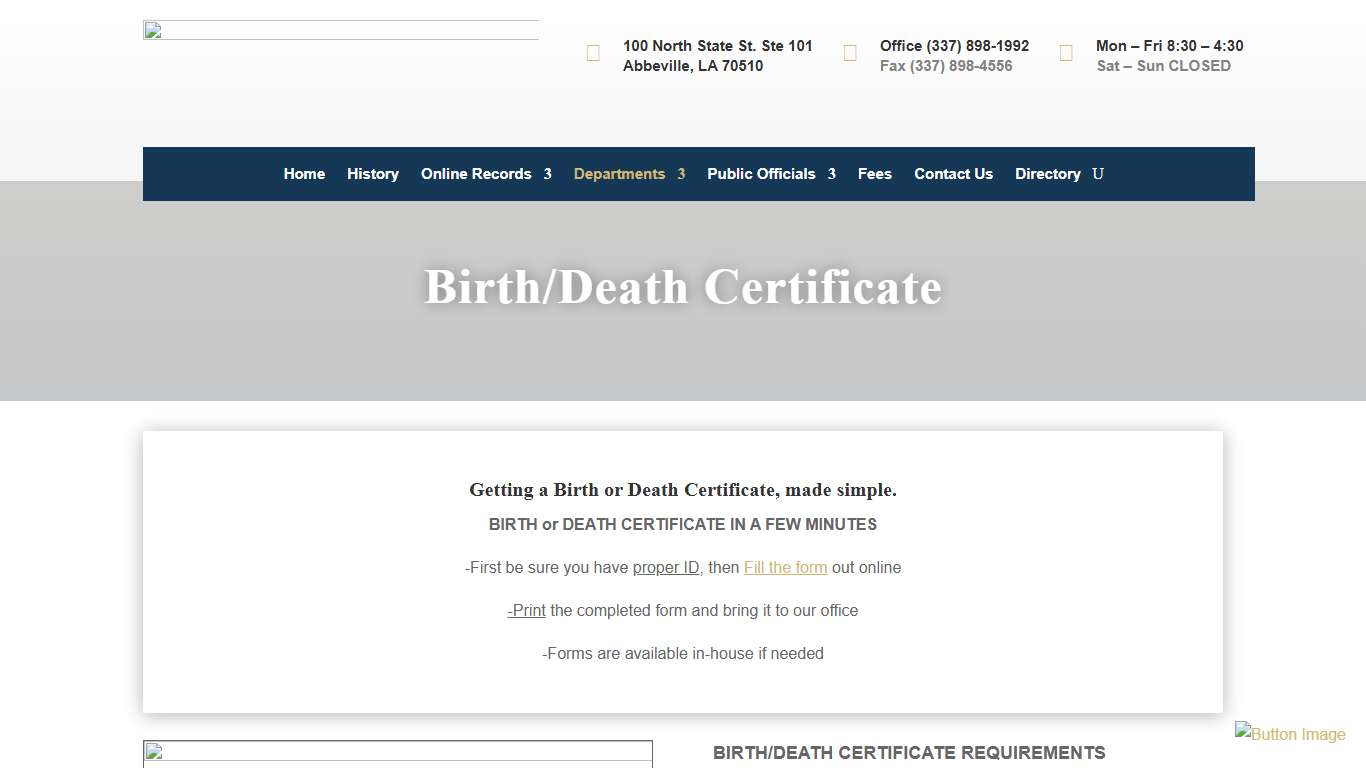Open the Fees page from navigation
This screenshot has height=768, width=1366.
click(x=874, y=174)
